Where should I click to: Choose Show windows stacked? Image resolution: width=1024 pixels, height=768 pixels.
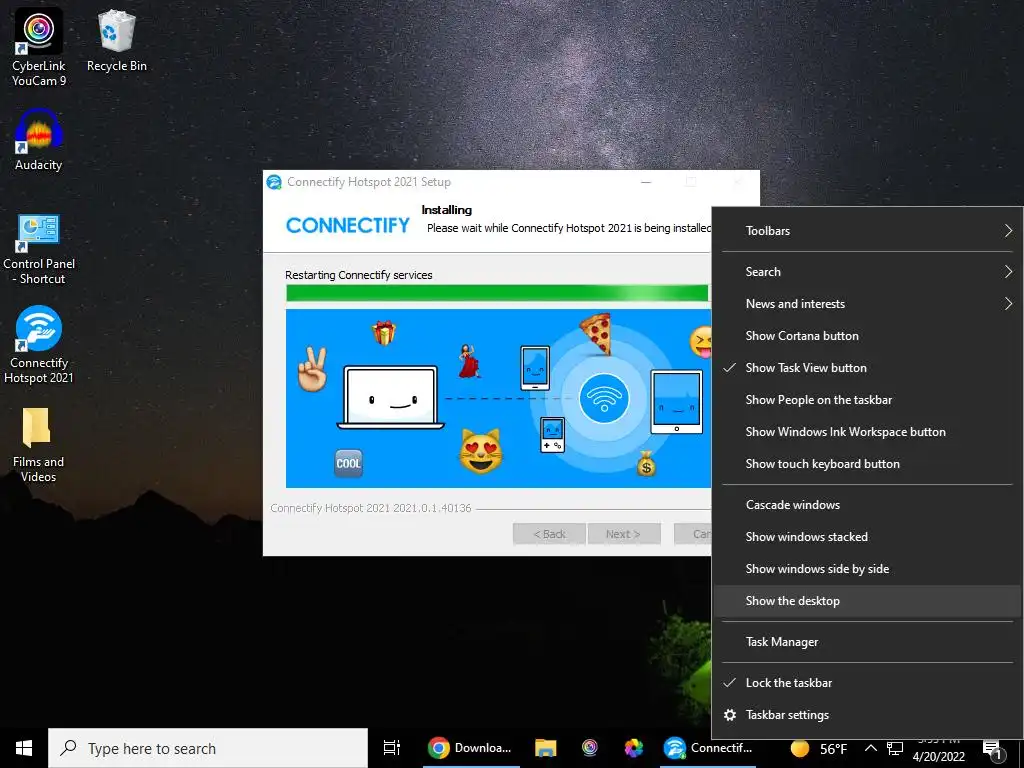[867, 537]
